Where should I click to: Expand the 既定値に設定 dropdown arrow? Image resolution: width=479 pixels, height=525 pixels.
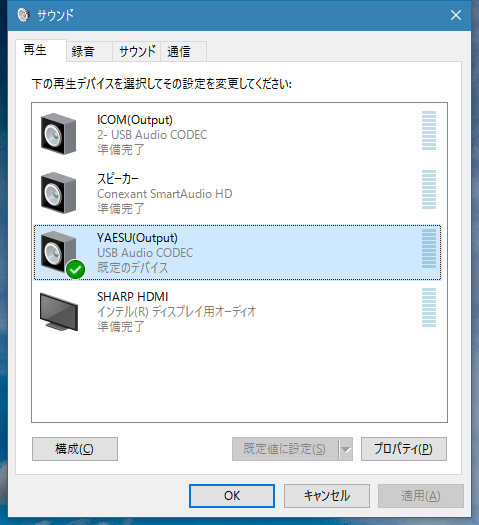pos(346,449)
